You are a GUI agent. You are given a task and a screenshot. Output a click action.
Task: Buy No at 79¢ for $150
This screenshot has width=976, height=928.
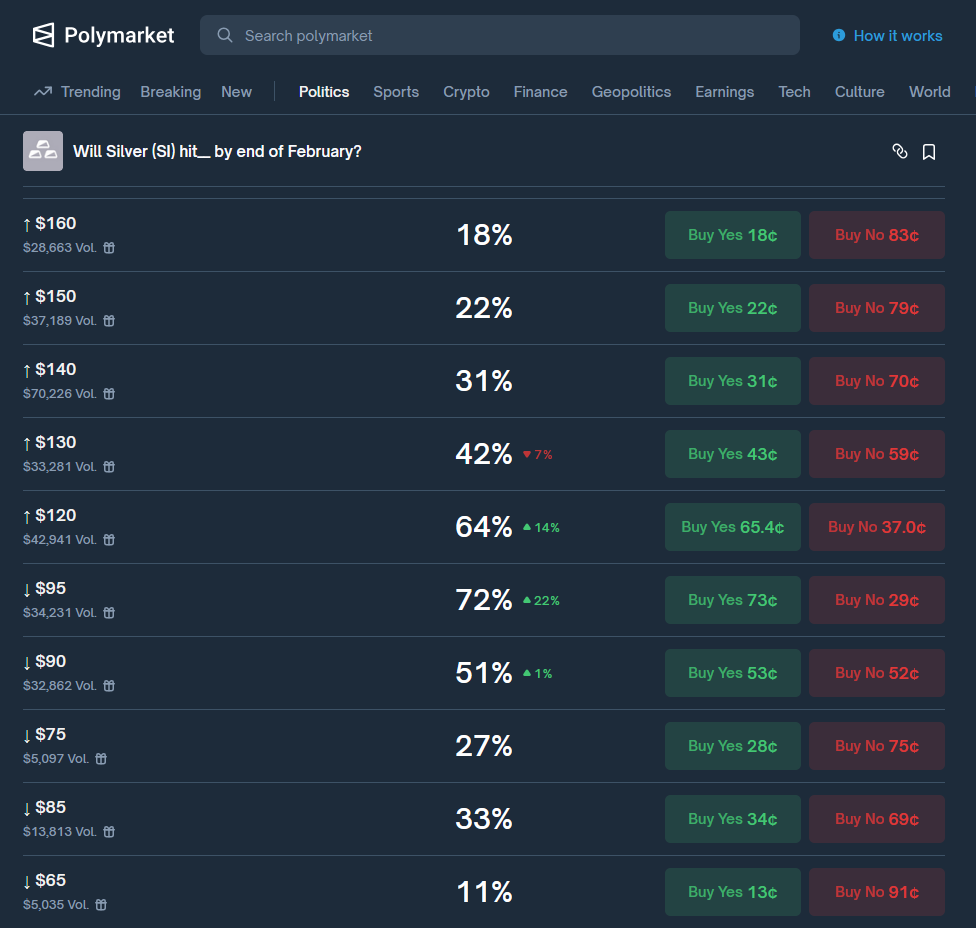click(x=876, y=308)
